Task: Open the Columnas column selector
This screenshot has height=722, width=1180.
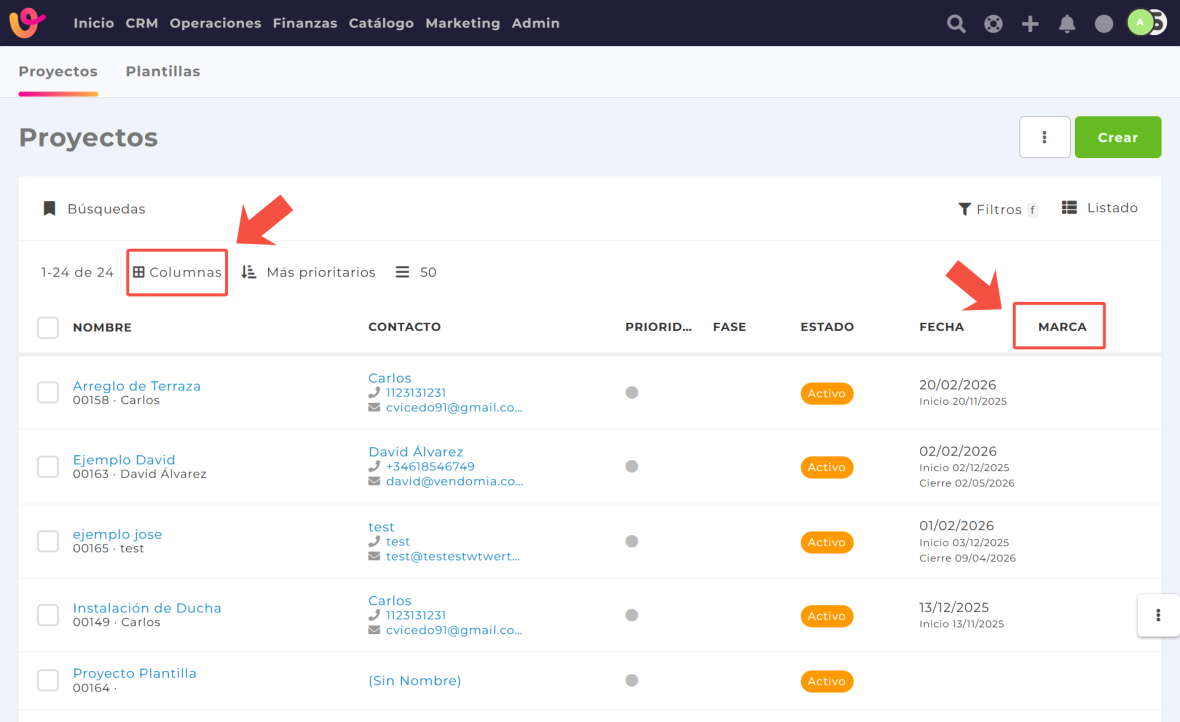Action: coord(177,272)
